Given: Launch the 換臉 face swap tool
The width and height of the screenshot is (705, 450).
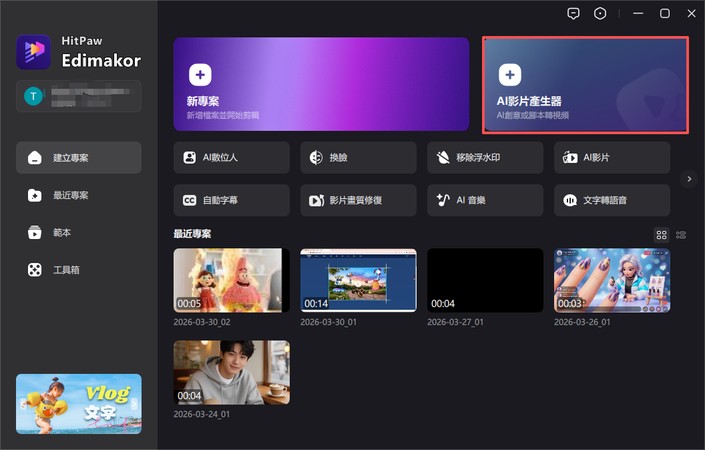Looking at the screenshot, I should coord(358,158).
